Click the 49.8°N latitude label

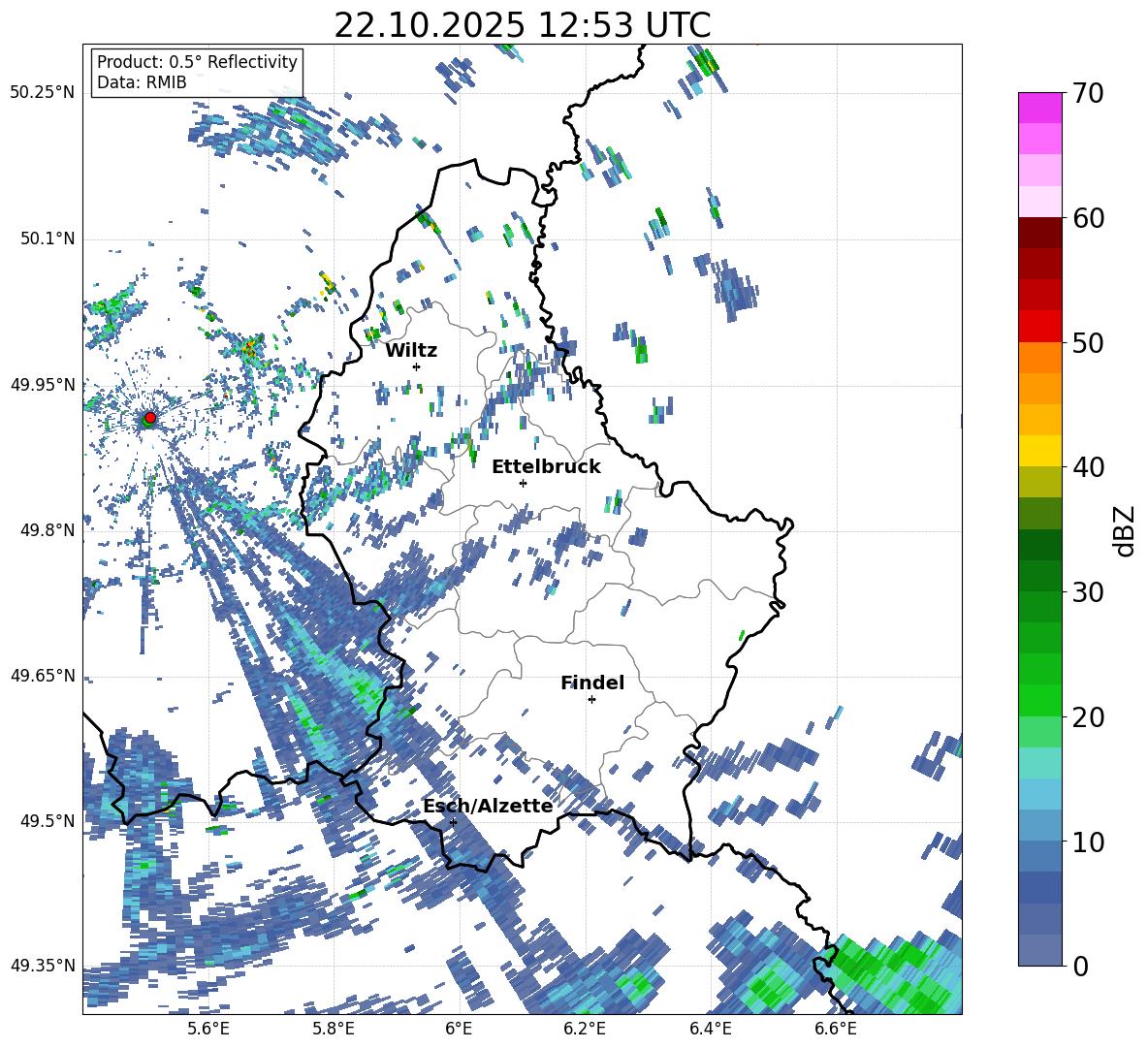(48, 530)
